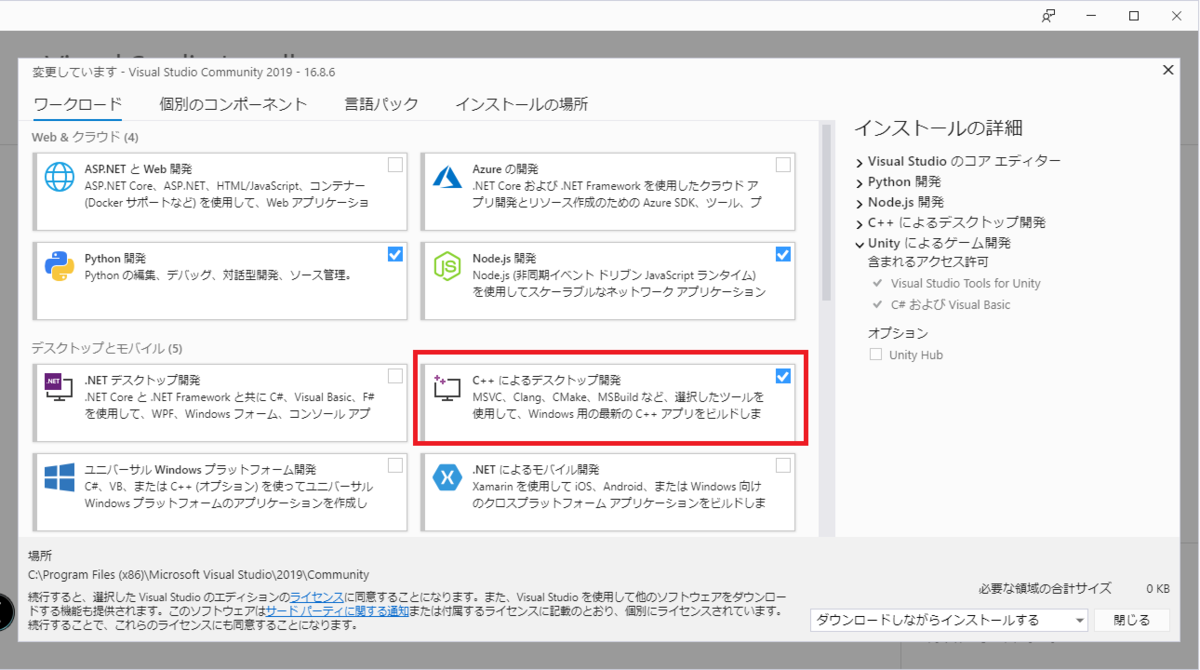The image size is (1200, 670).
Task: Open the ライセンス link
Action: (x=318, y=593)
